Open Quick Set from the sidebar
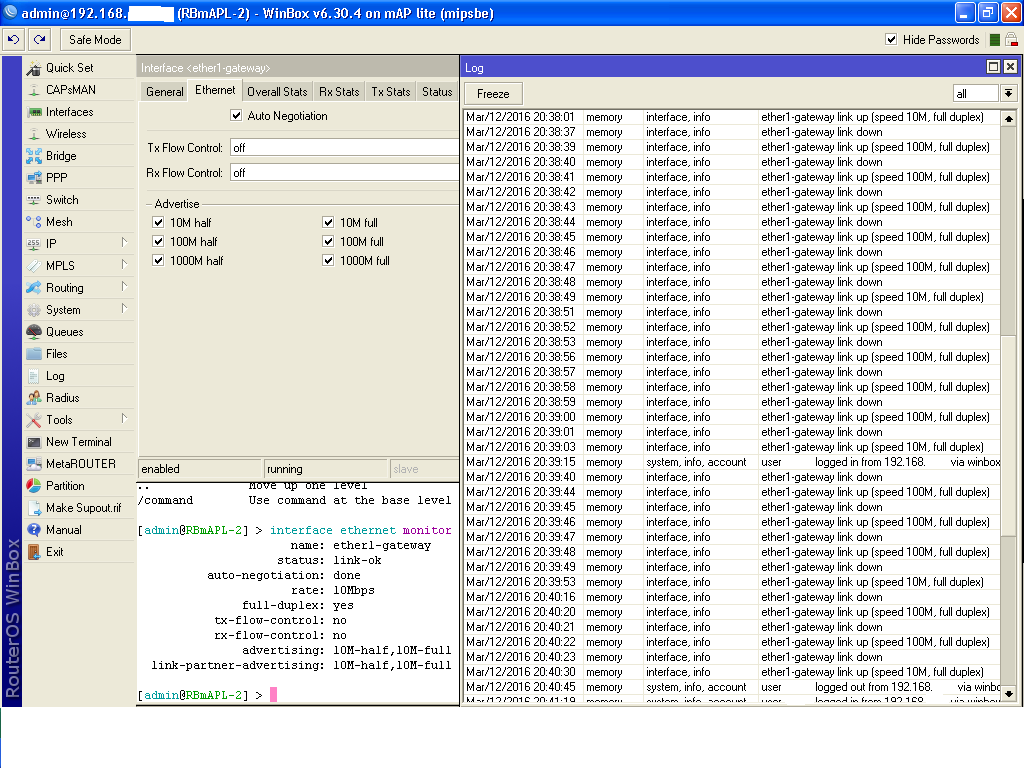The height and width of the screenshot is (768, 1024). tap(69, 68)
